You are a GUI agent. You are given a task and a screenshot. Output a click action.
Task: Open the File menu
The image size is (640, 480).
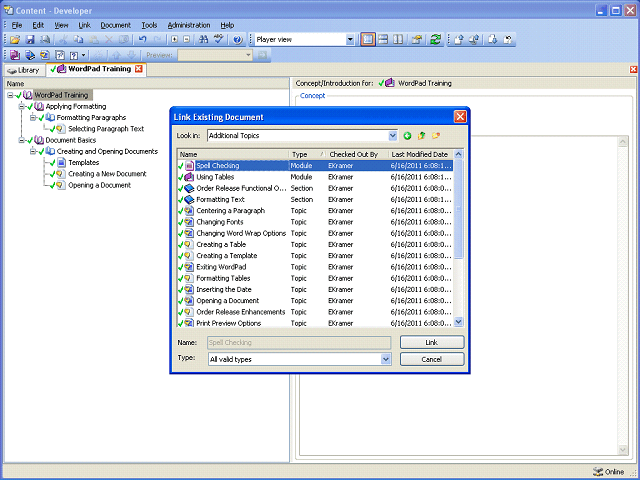coord(17,25)
